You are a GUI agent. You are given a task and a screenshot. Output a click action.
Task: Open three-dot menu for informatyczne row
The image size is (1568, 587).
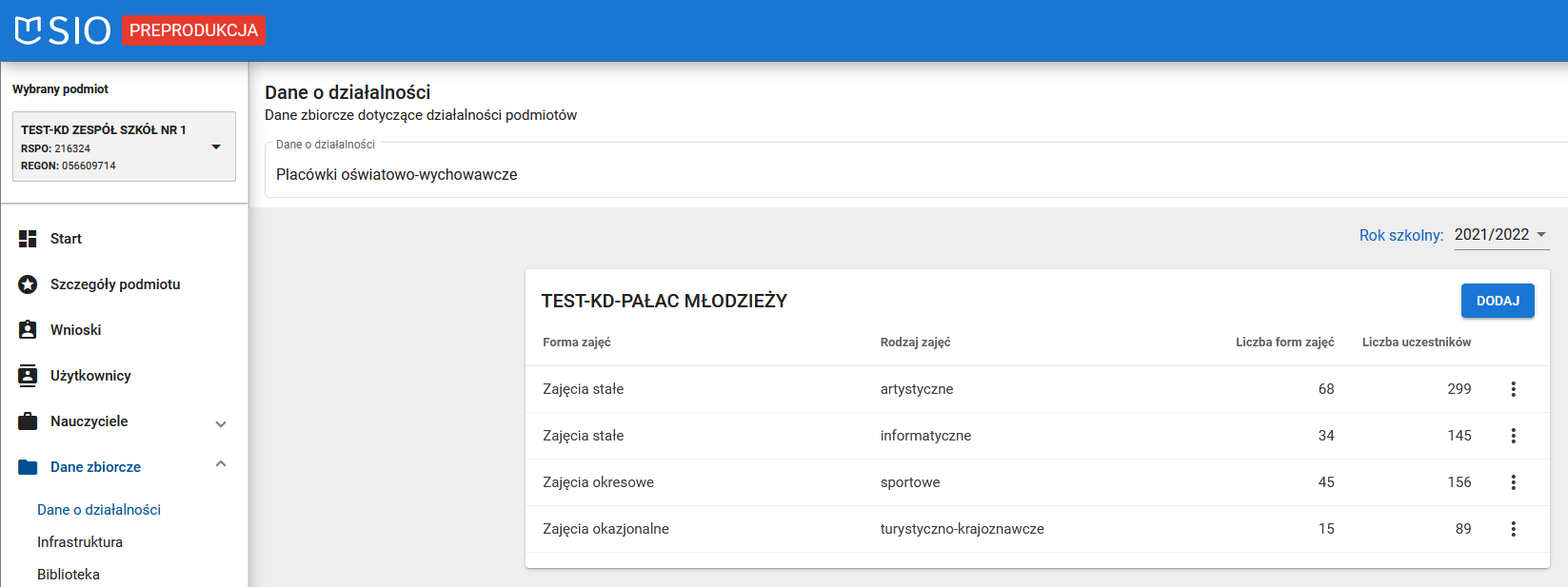(1513, 436)
